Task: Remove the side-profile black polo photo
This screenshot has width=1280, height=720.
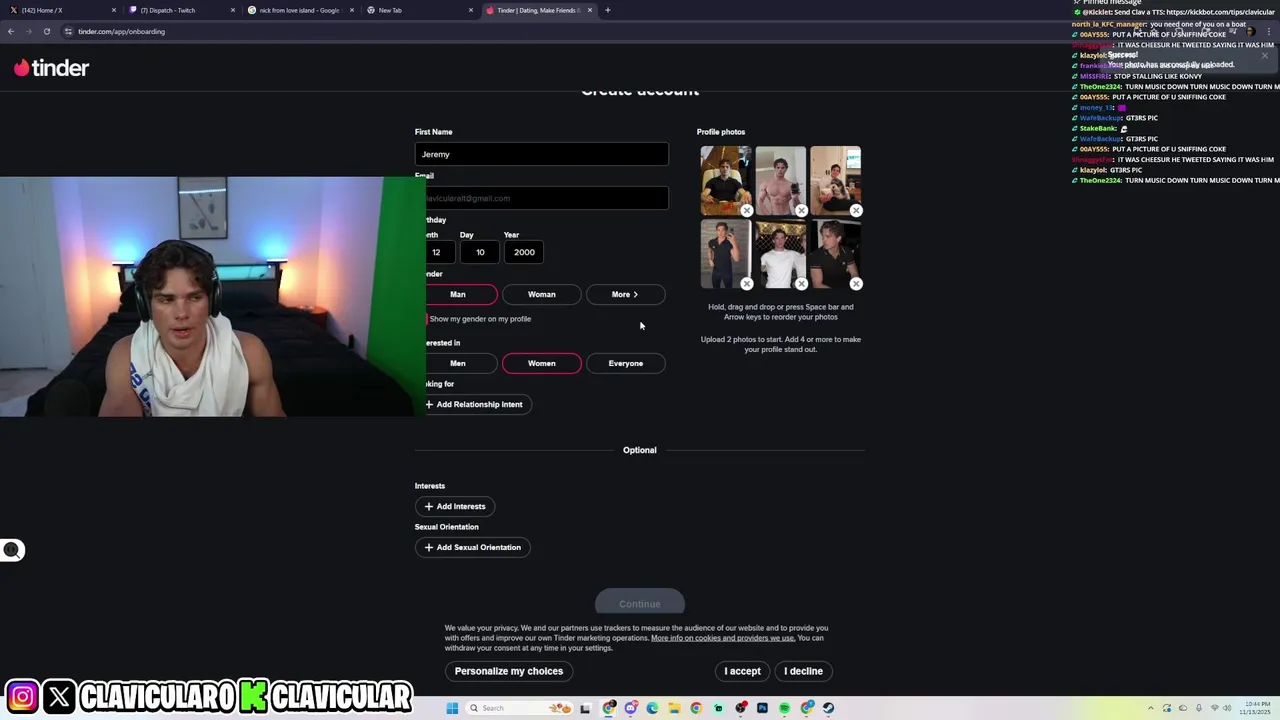Action: click(x=856, y=284)
